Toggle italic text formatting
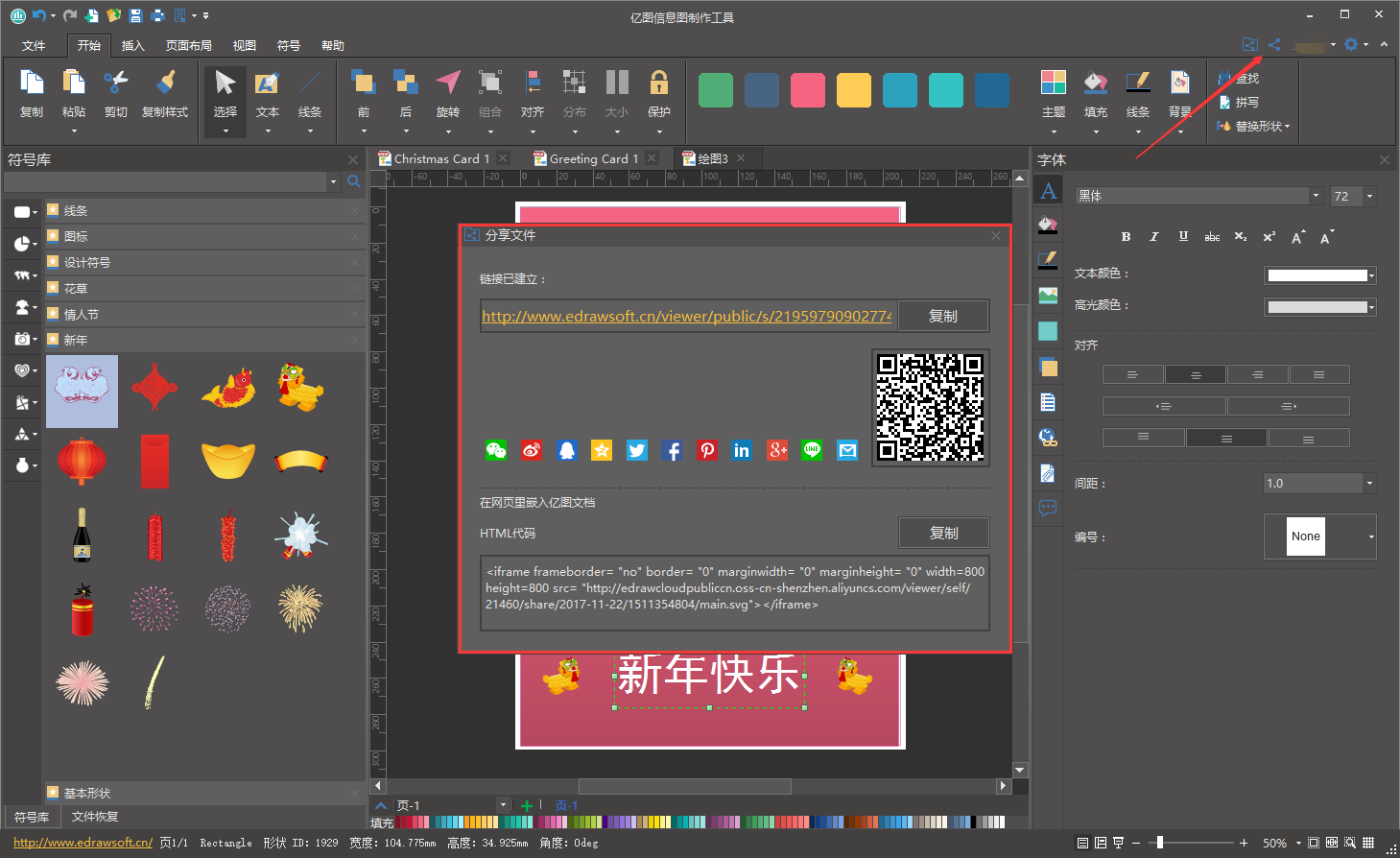This screenshot has width=1400, height=858. [x=1154, y=236]
